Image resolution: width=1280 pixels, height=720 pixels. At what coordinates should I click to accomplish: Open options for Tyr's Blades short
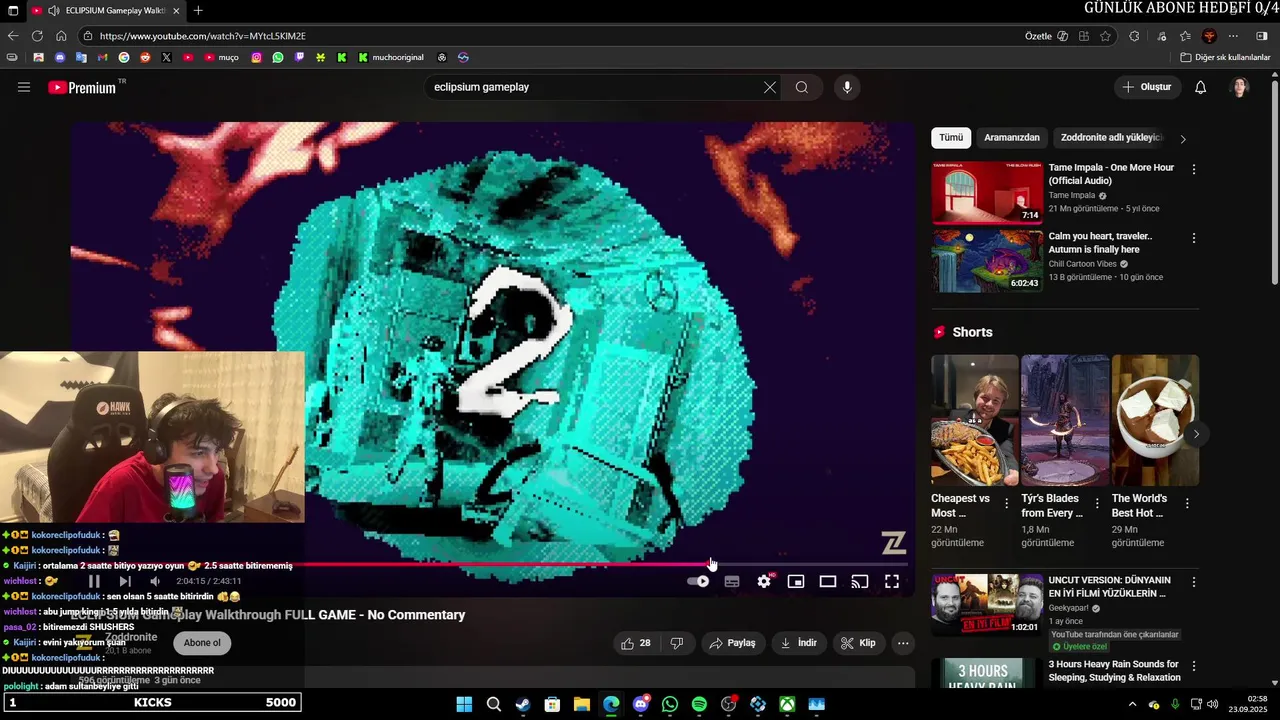pos(1097,504)
